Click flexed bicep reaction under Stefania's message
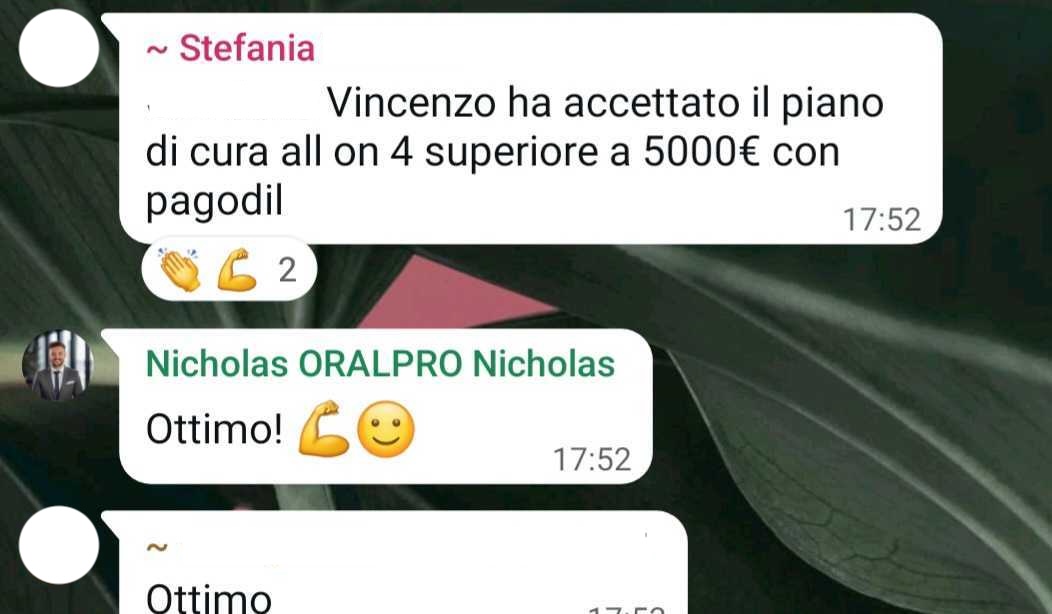The height and width of the screenshot is (614, 1052). pos(237,270)
